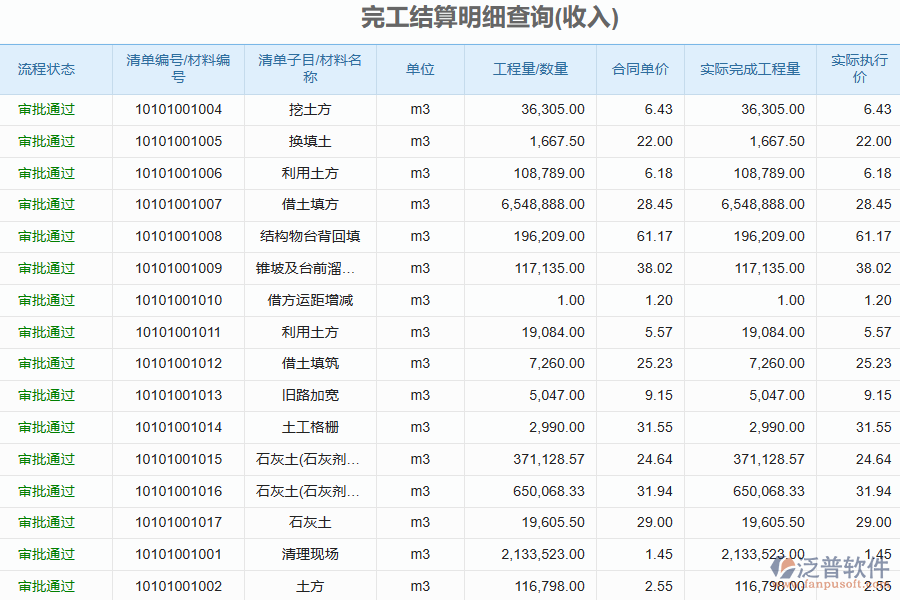Sort by the 实际完成工程量 column header

[x=748, y=69]
